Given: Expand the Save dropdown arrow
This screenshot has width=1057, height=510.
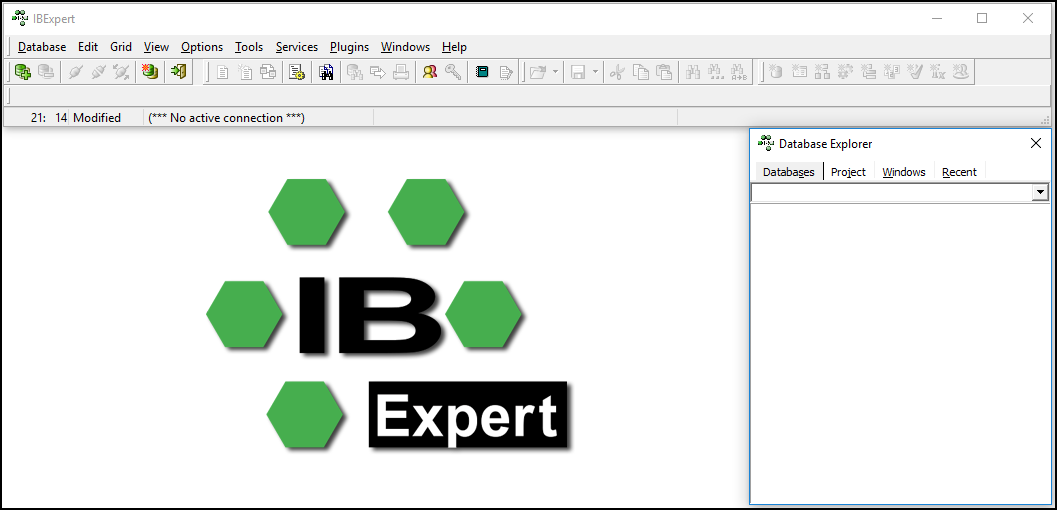Looking at the screenshot, I should pos(595,72).
